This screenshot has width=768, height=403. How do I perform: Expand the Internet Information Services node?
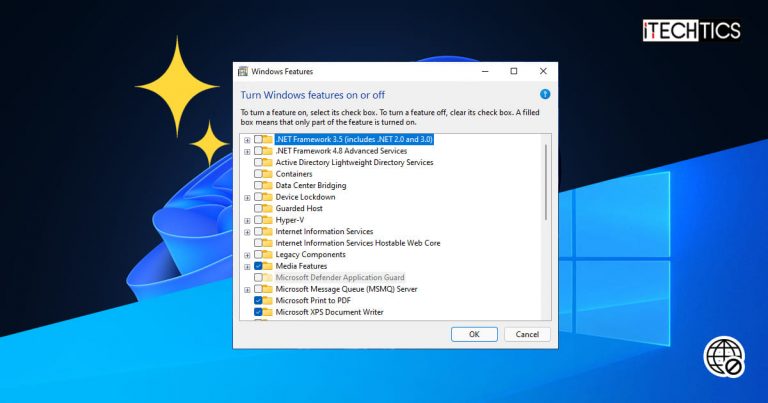(x=247, y=232)
